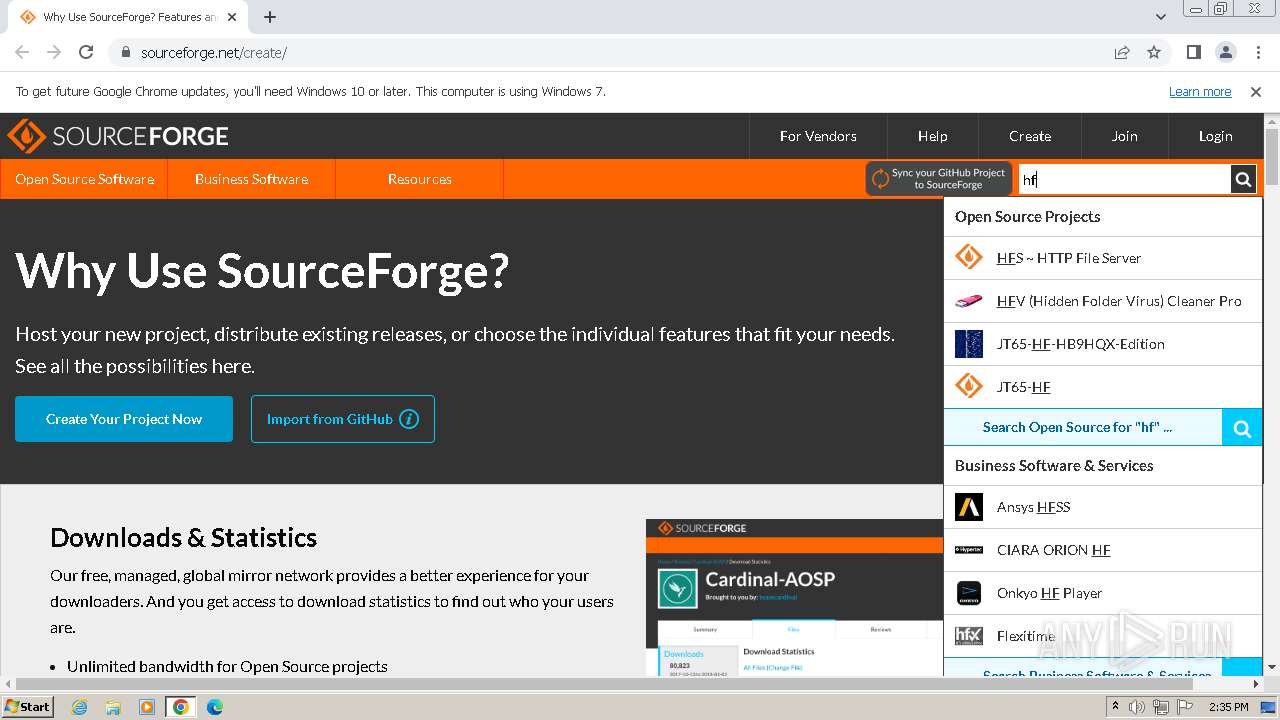
Task: Click the vertical scrollbar up arrow
Action: coord(1271,121)
